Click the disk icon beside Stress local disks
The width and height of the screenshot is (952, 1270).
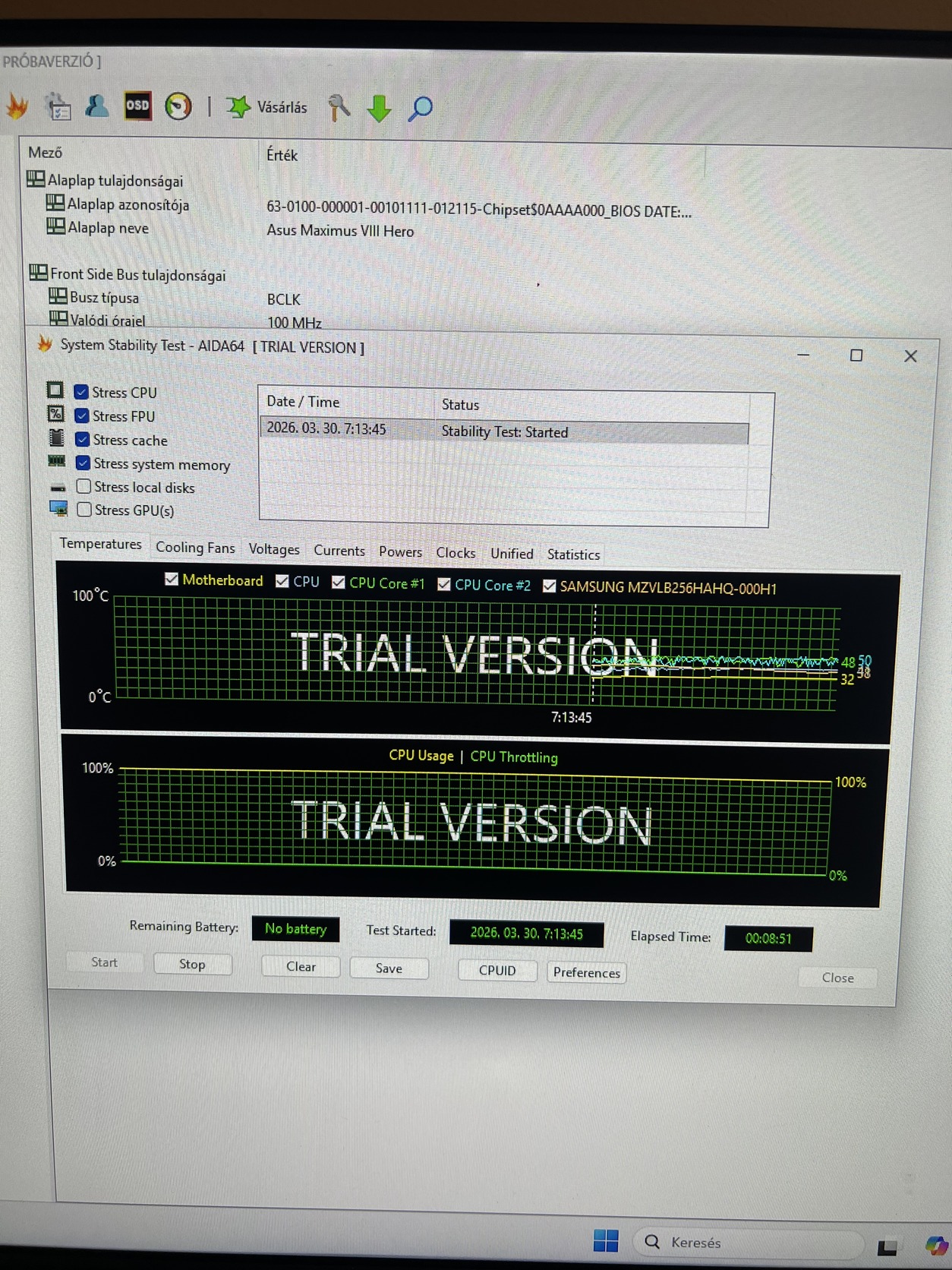point(58,488)
